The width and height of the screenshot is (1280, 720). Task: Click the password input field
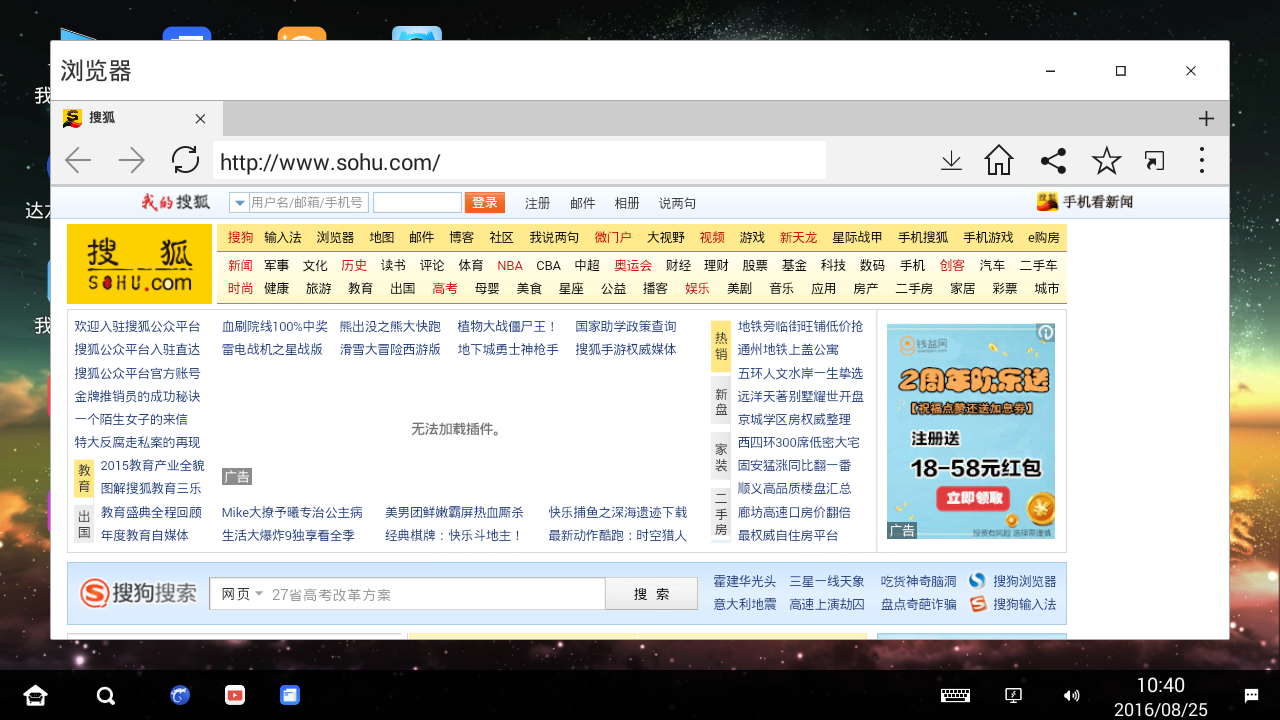(x=417, y=203)
